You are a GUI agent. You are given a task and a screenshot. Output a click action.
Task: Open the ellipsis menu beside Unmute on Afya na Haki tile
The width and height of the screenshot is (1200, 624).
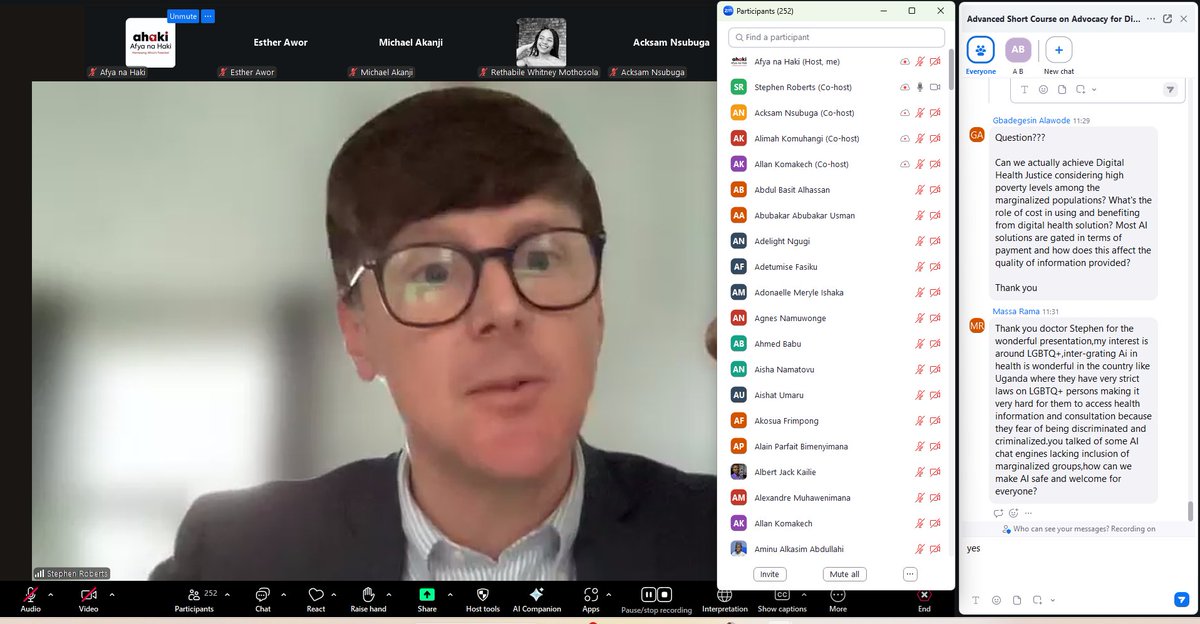(x=207, y=17)
